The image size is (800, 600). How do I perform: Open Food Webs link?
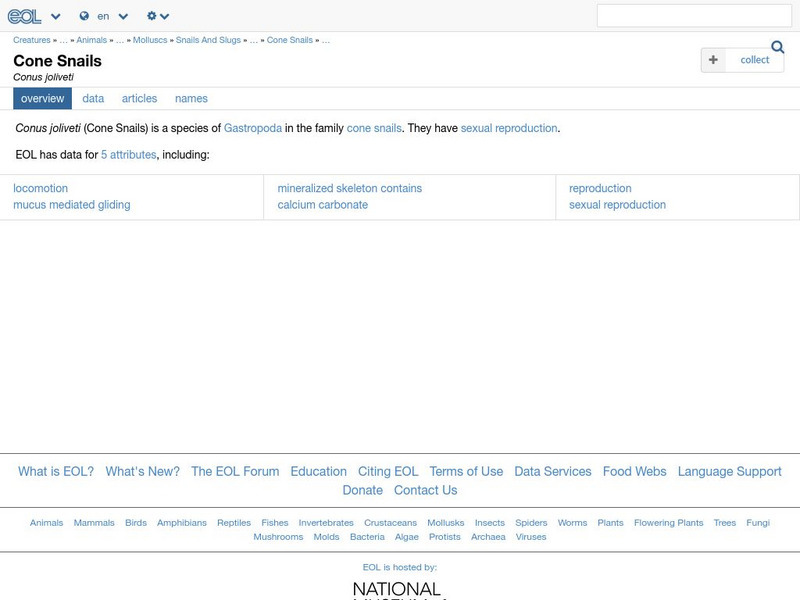pyautogui.click(x=634, y=471)
